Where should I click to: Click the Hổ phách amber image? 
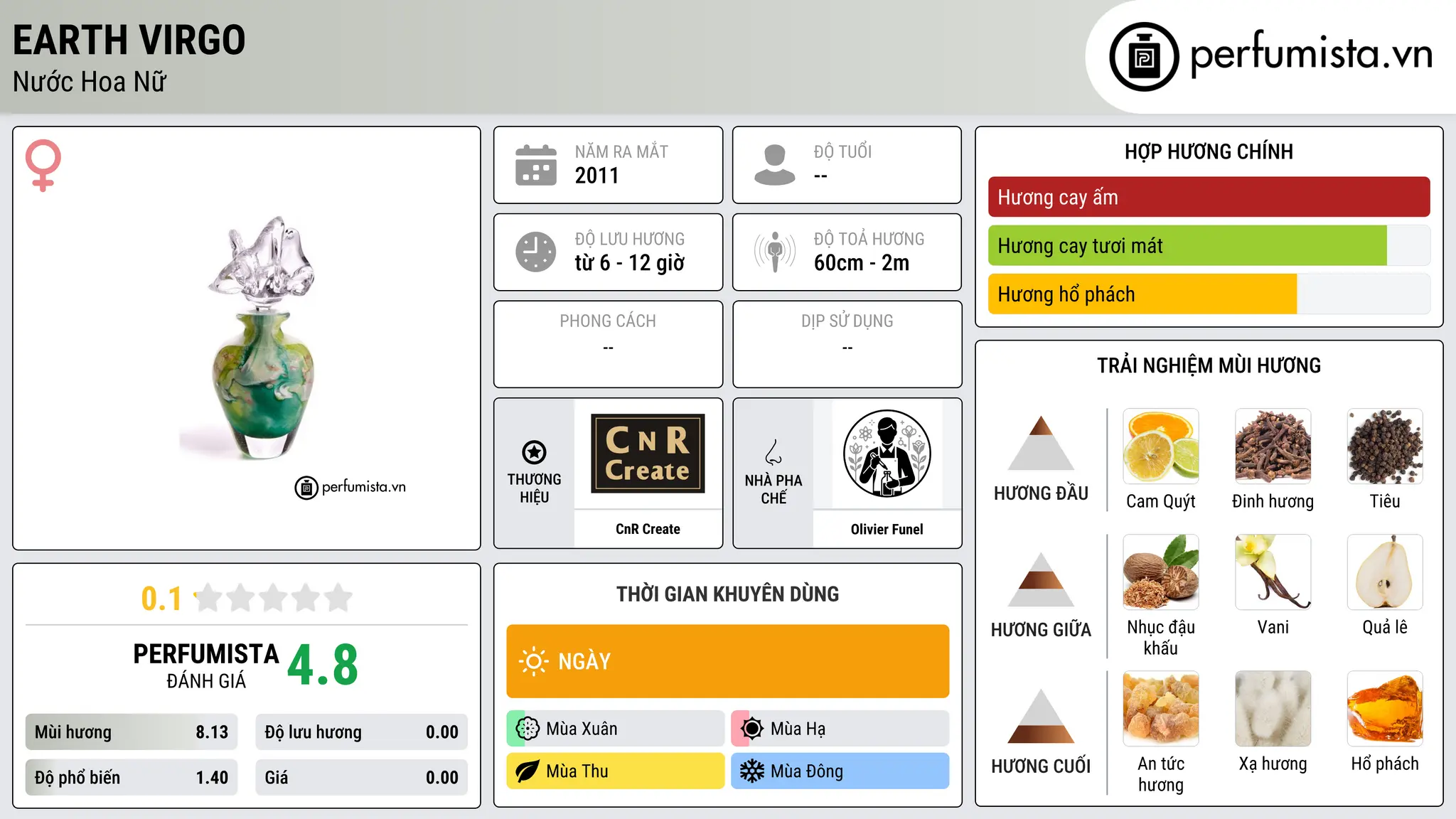click(1385, 709)
